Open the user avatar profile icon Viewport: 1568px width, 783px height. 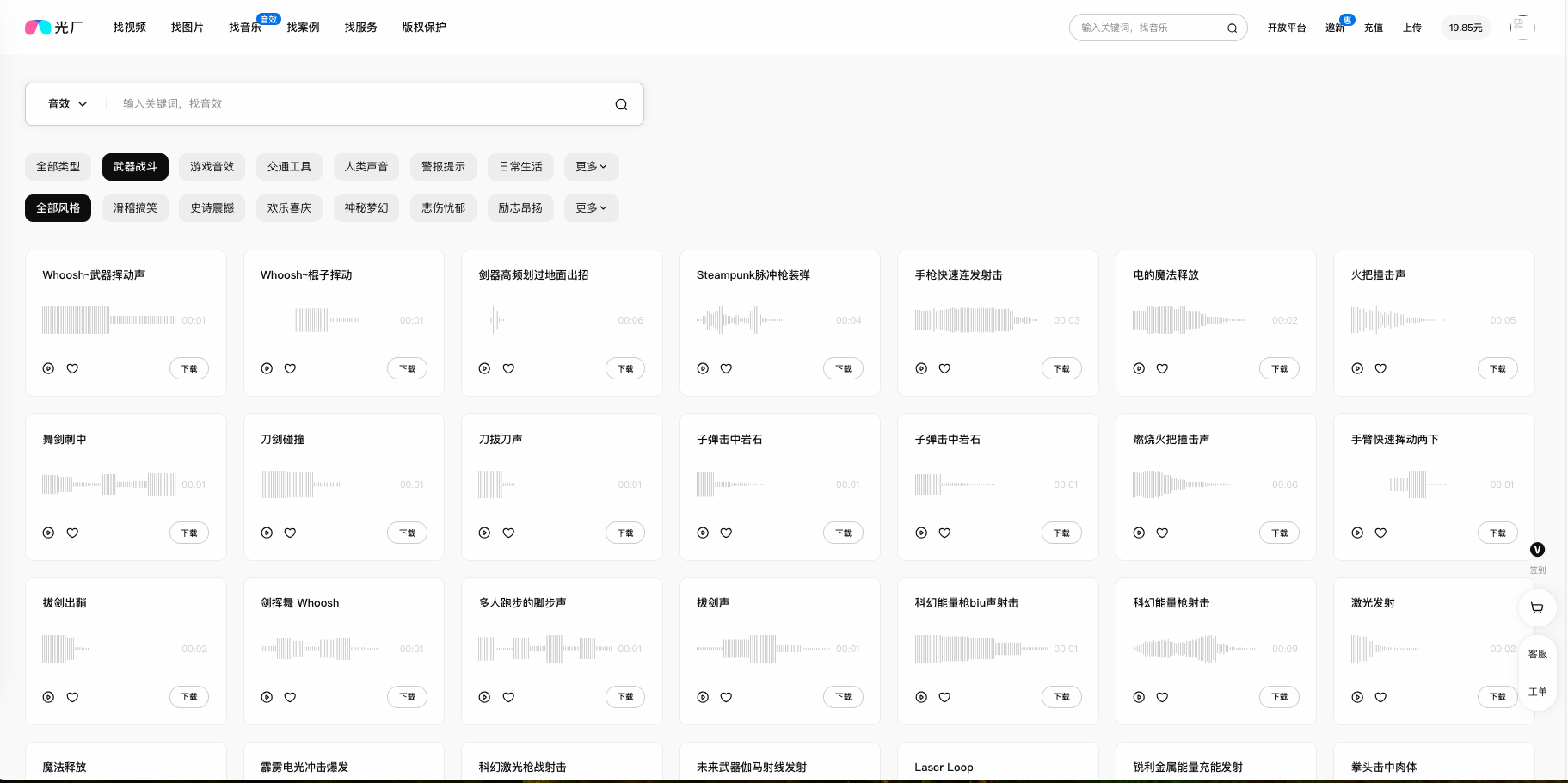1522,27
